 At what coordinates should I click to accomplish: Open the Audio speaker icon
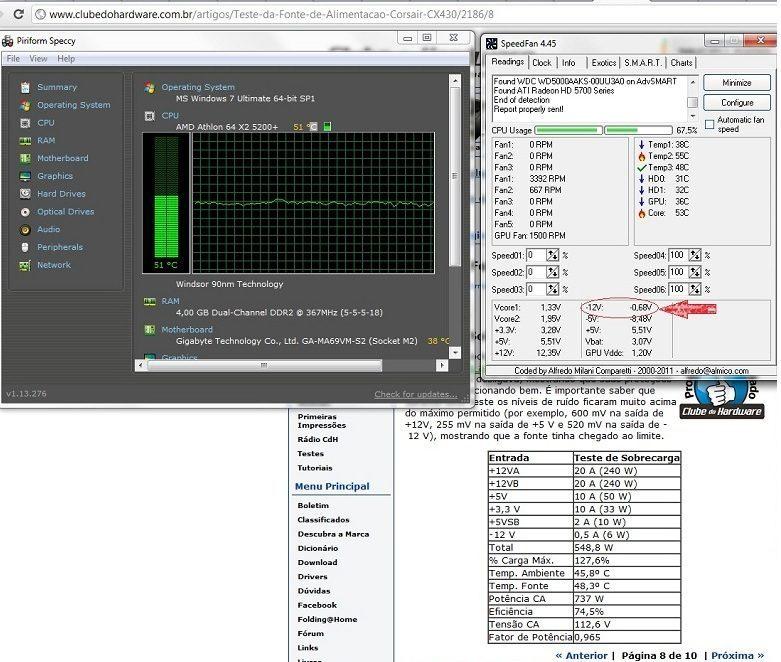25,230
